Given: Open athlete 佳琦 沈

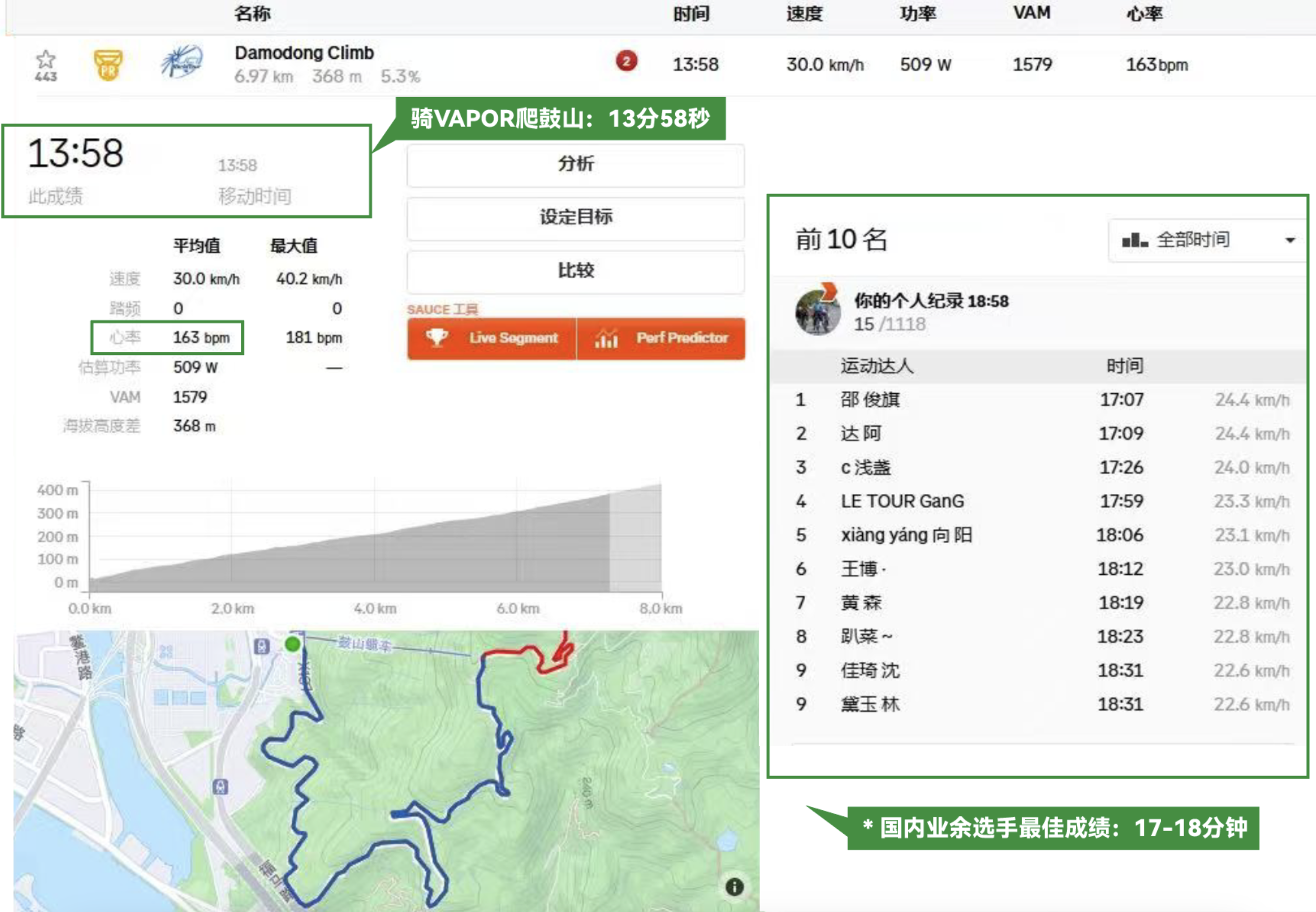Looking at the screenshot, I should coord(870,670).
